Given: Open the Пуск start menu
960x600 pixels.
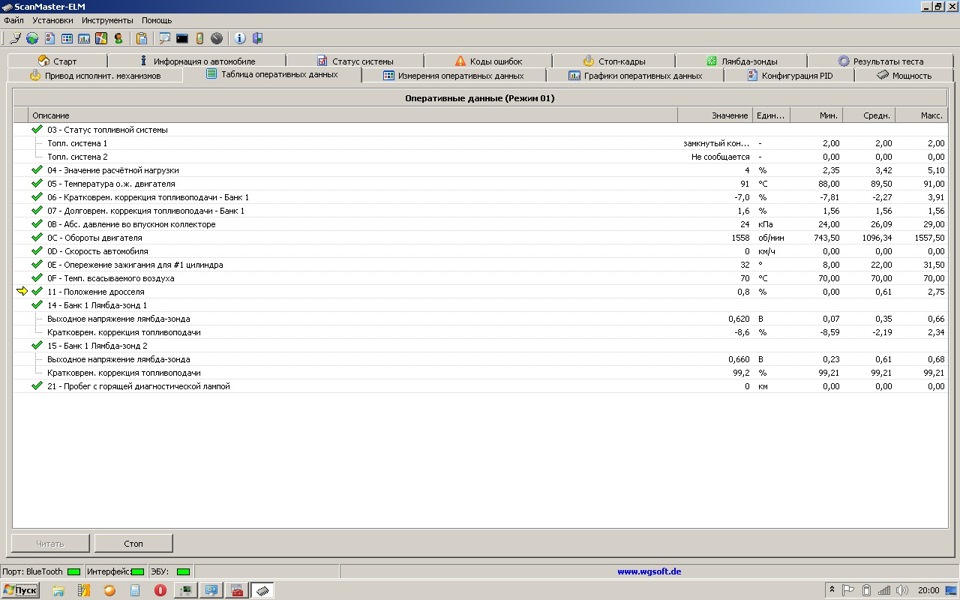Looking at the screenshot, I should (21, 591).
